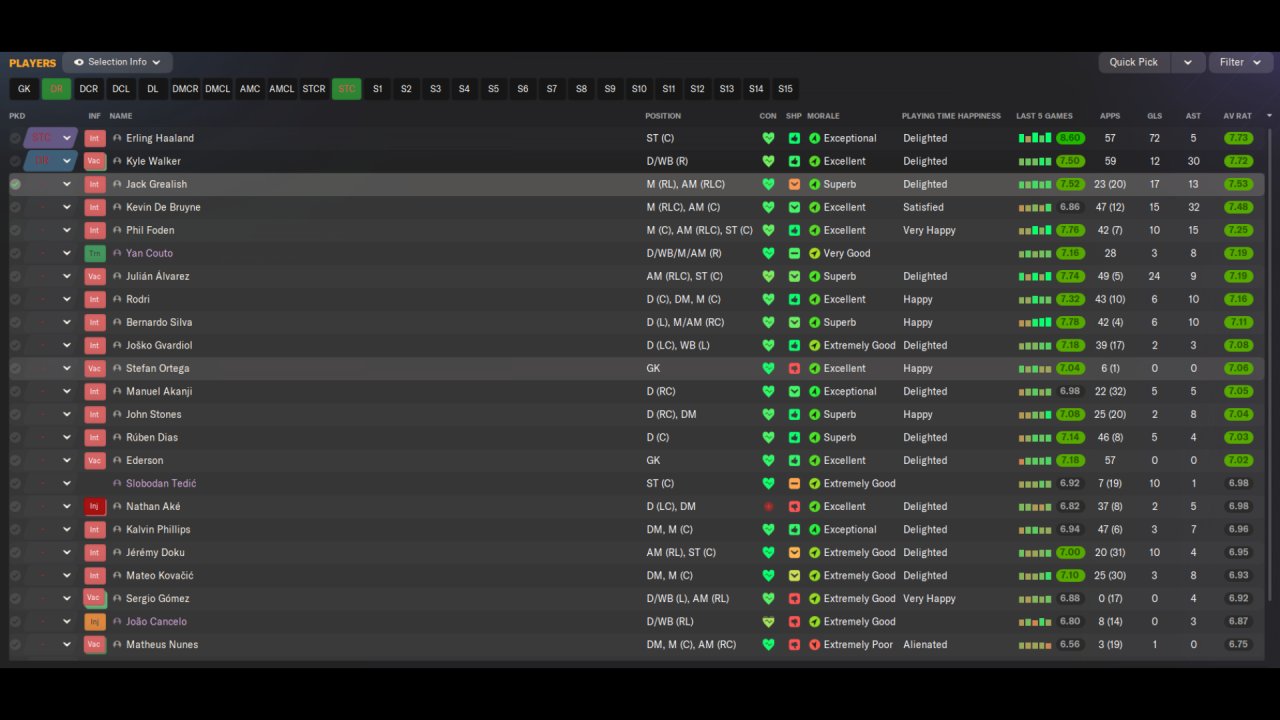Click Haaland's 8.60 last game rating
Viewport: 1280px width, 720px height.
(x=1069, y=138)
